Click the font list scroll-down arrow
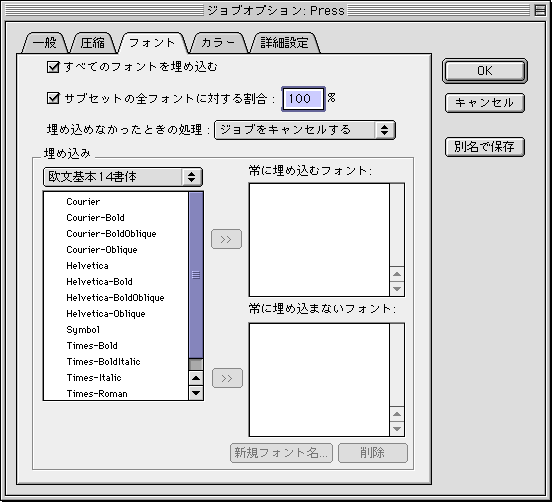Viewport: 552px width, 502px height. pos(196,393)
